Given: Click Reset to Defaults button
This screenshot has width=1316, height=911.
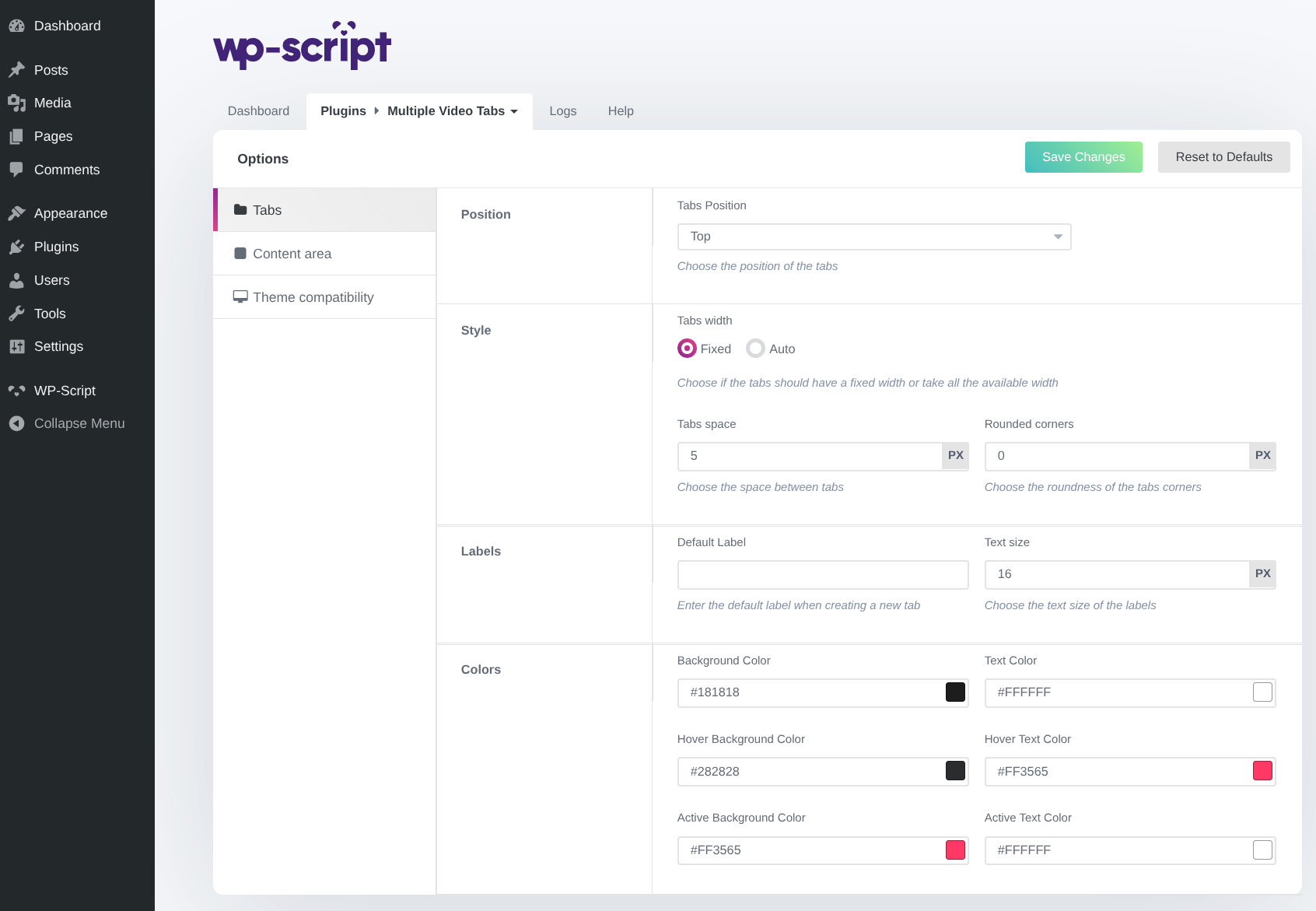Looking at the screenshot, I should (1223, 157).
